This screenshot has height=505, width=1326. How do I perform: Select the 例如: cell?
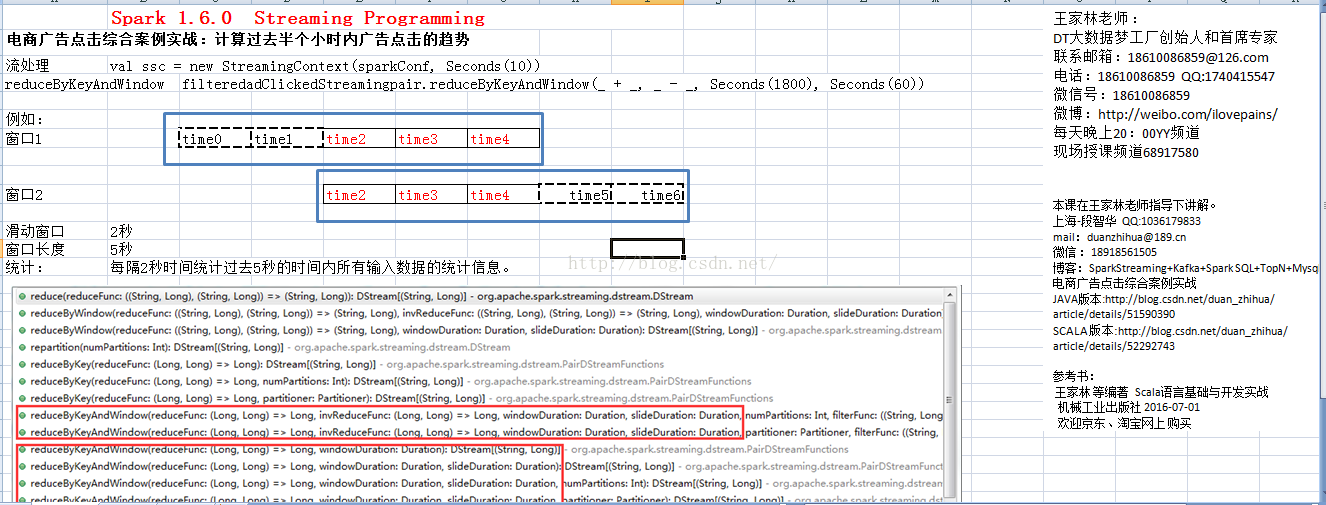25,120
